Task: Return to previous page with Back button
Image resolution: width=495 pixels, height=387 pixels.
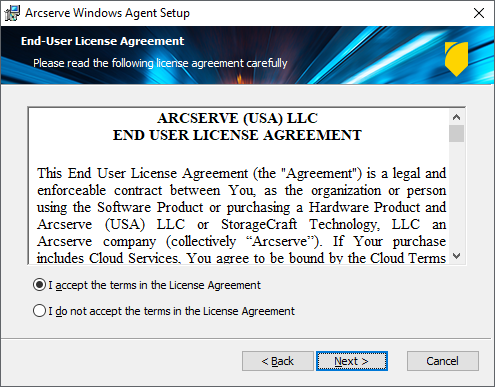Action: [278, 361]
